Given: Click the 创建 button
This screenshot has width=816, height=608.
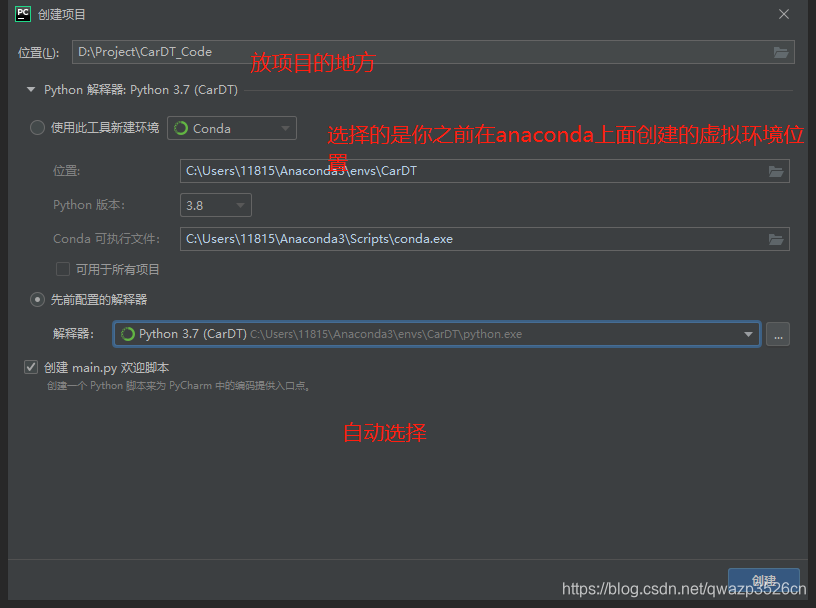Looking at the screenshot, I should pyautogui.click(x=763, y=580).
